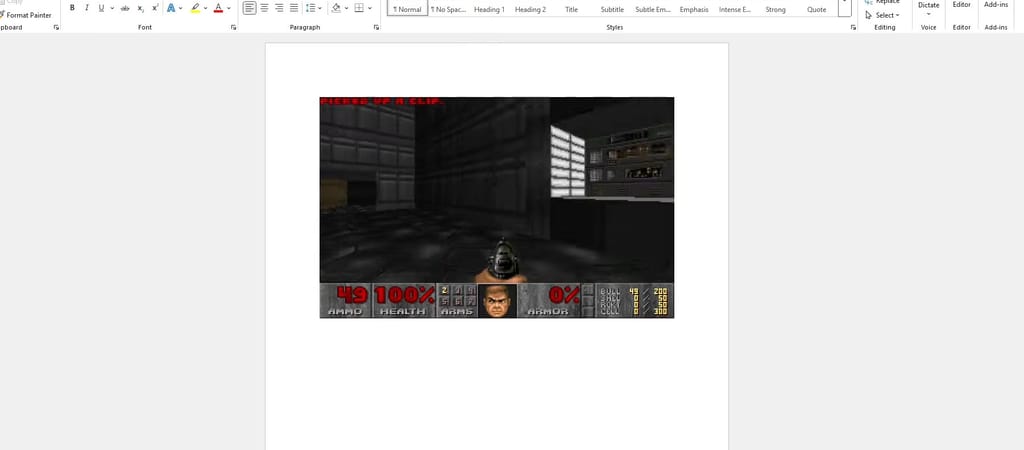
Task: Select the Doom screenshot image in document
Action: point(496,207)
